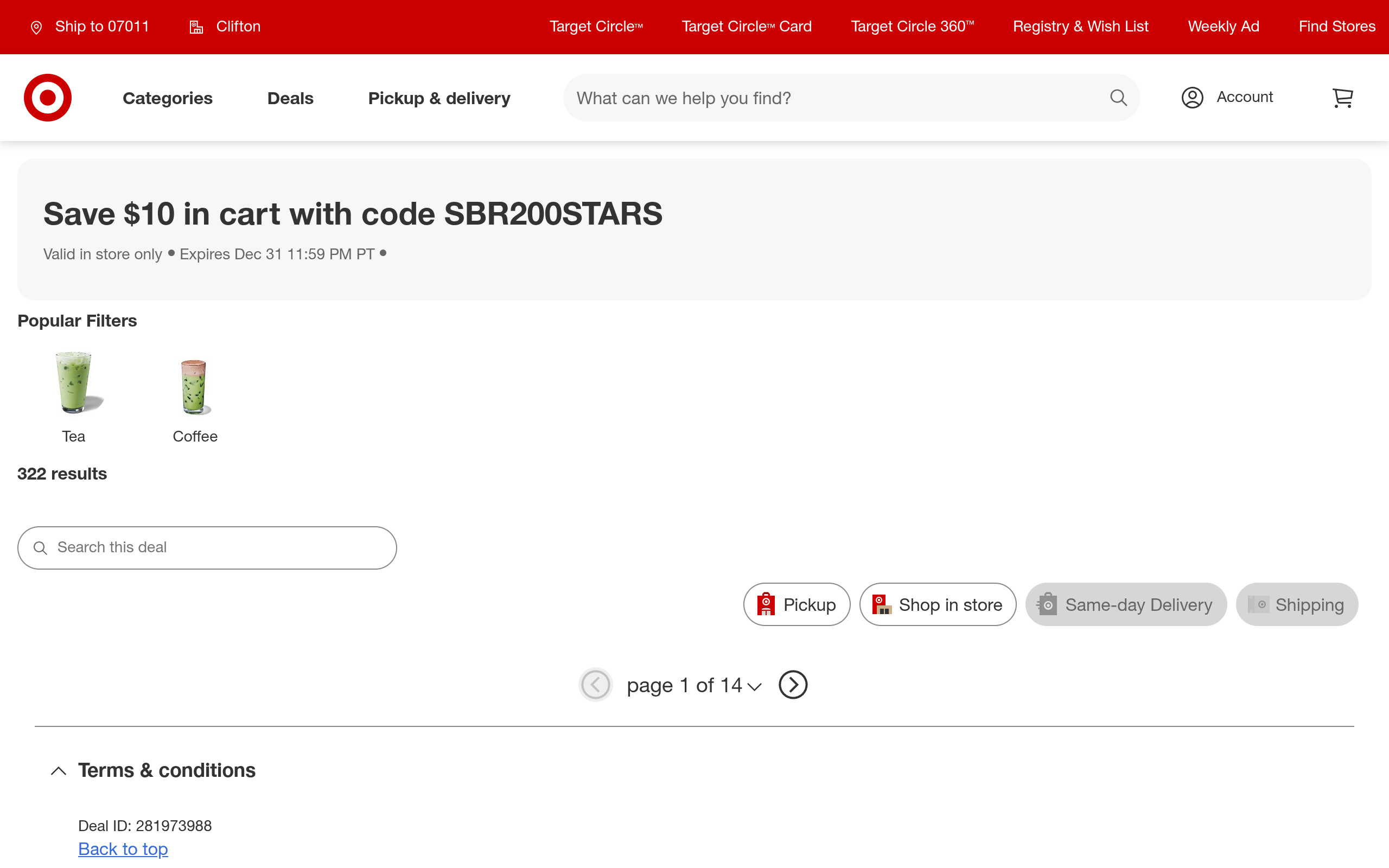Open Find Stores
1389x868 pixels.
click(1337, 27)
